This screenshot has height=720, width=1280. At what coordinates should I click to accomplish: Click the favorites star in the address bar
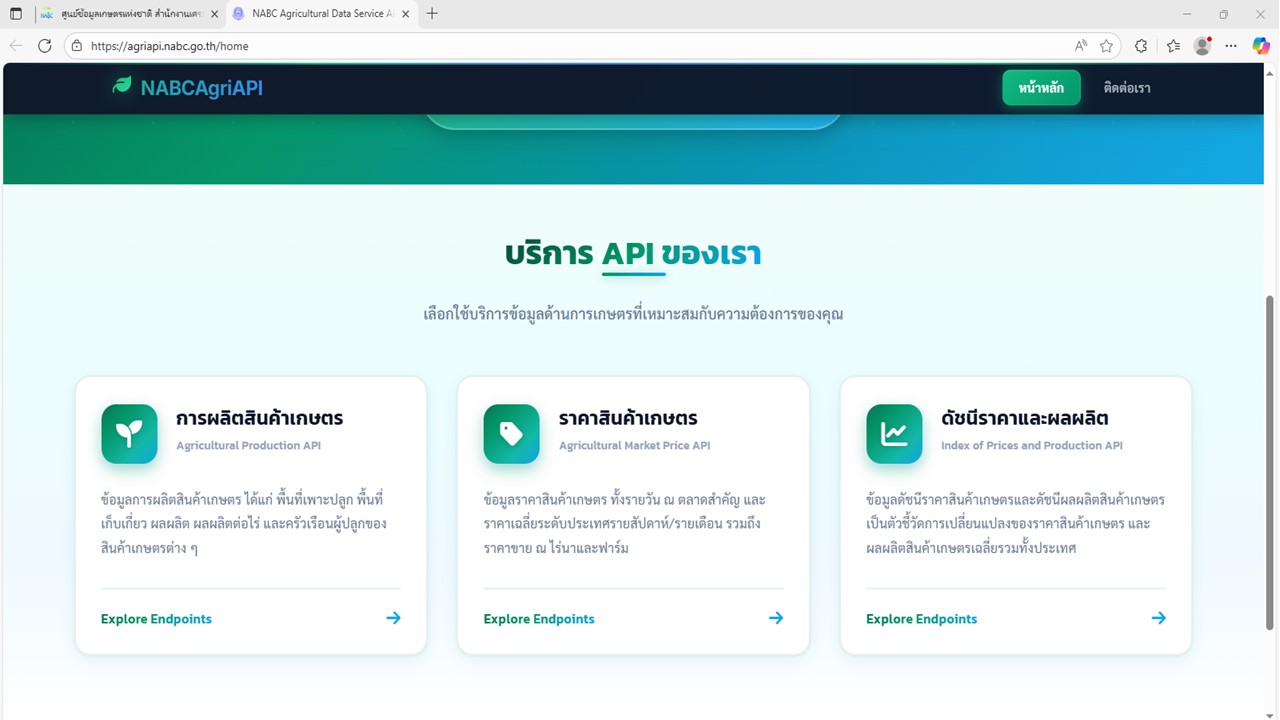pos(1106,46)
